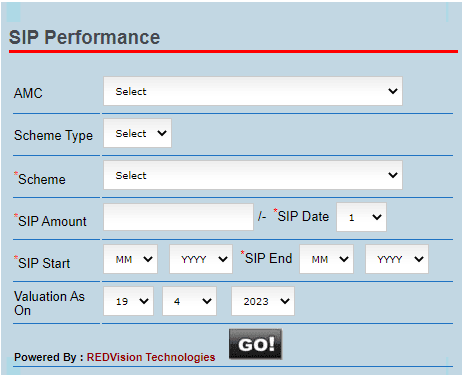Click the GO! button
This screenshot has width=462, height=375.
pos(255,344)
